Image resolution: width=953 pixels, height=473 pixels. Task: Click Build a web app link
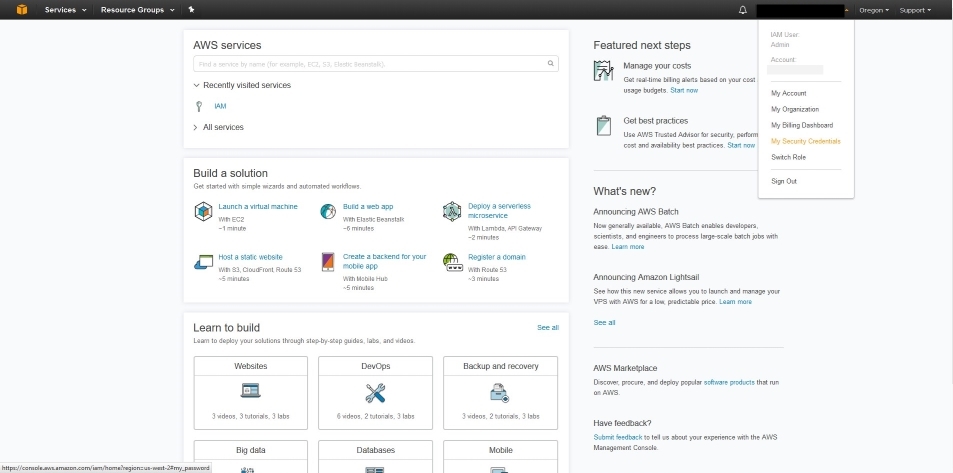368,207
